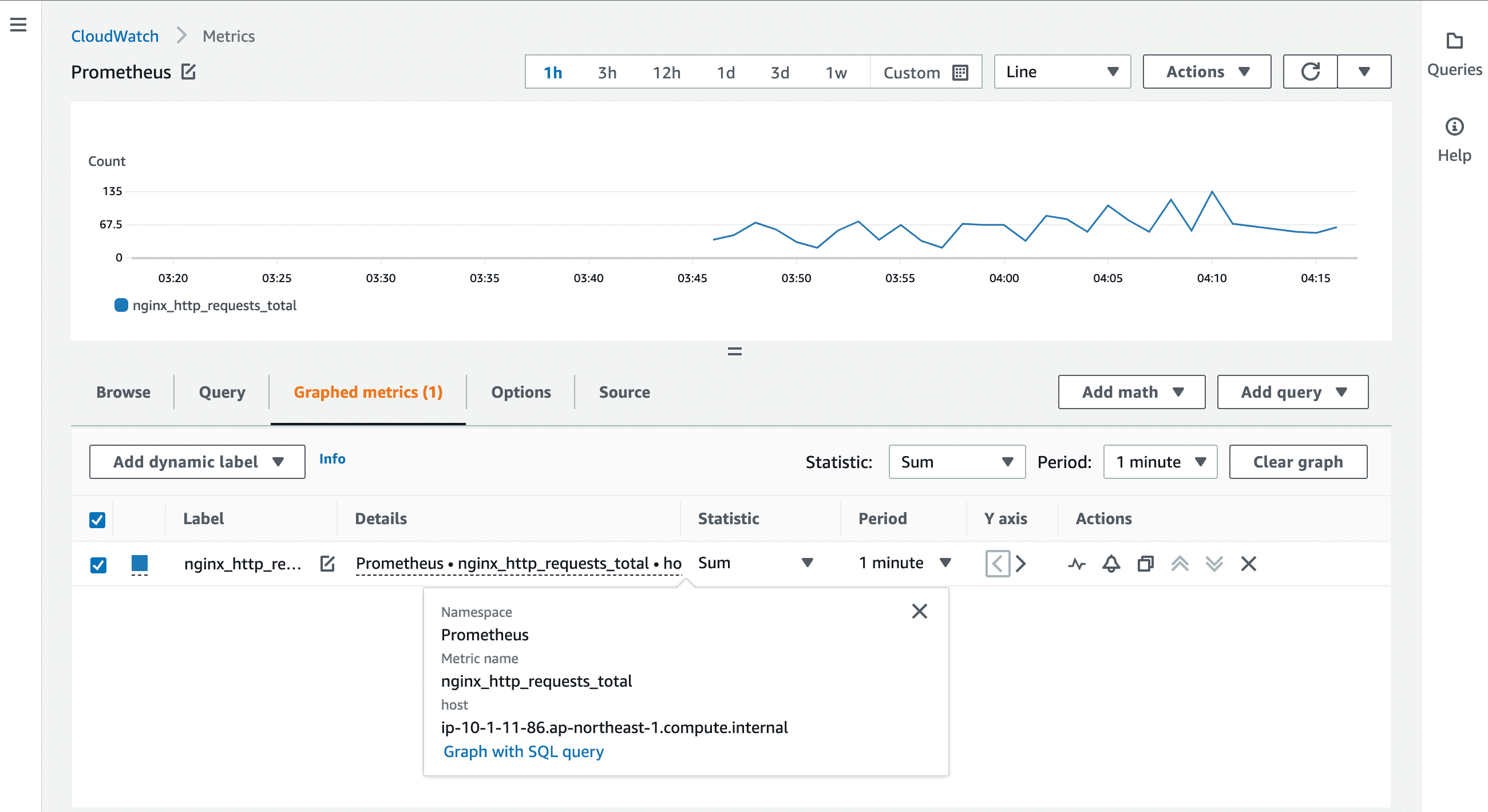Viewport: 1488px width, 812px height.
Task: Open the Help side panel
Action: coord(1454,140)
